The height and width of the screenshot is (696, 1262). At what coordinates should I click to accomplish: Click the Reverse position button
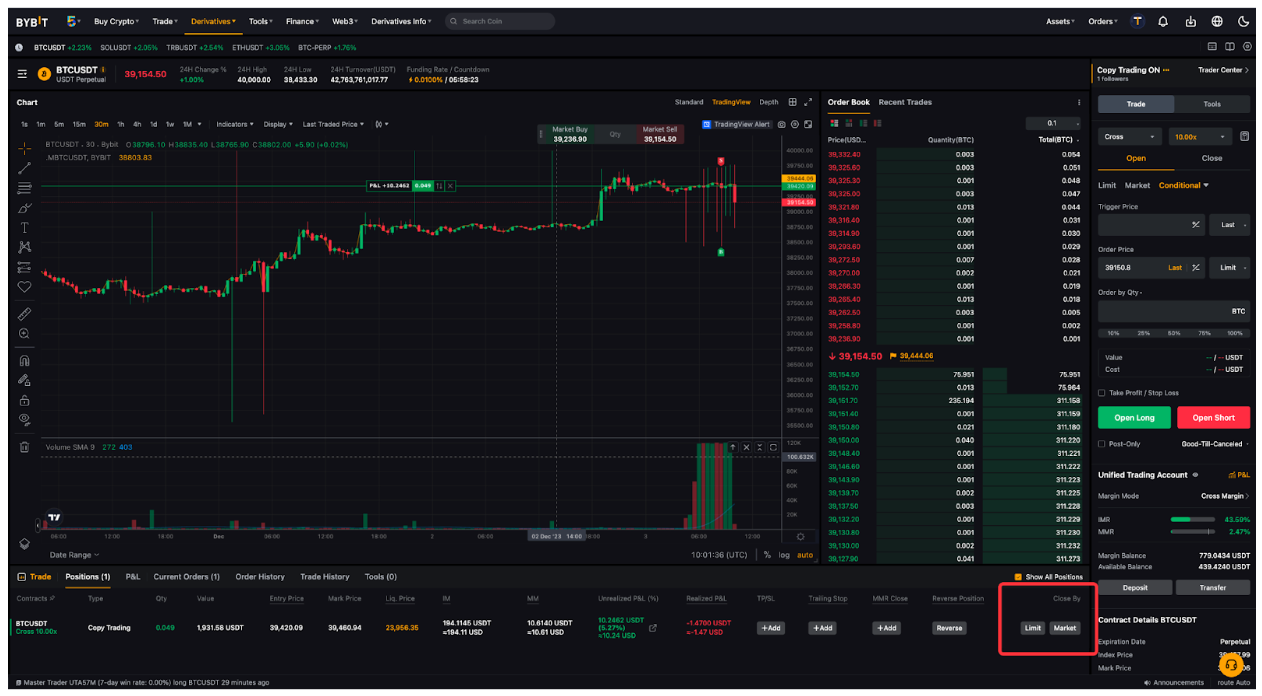click(948, 628)
